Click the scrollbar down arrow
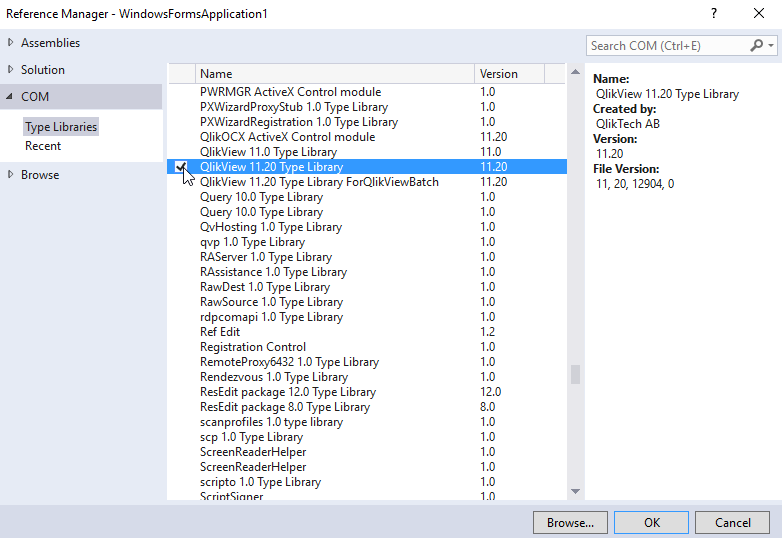Screen dimensions: 782x538 click(575, 491)
